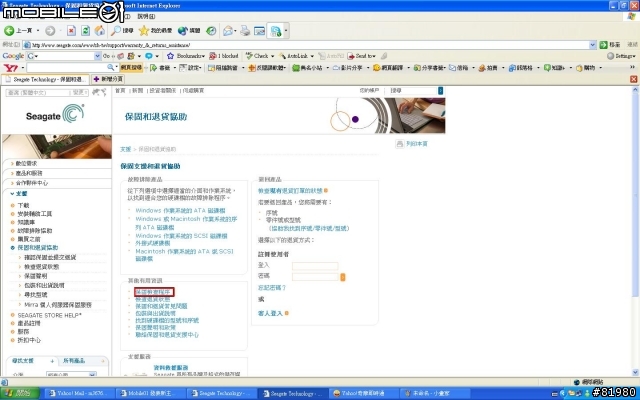Click the orange login submit button

343,277
